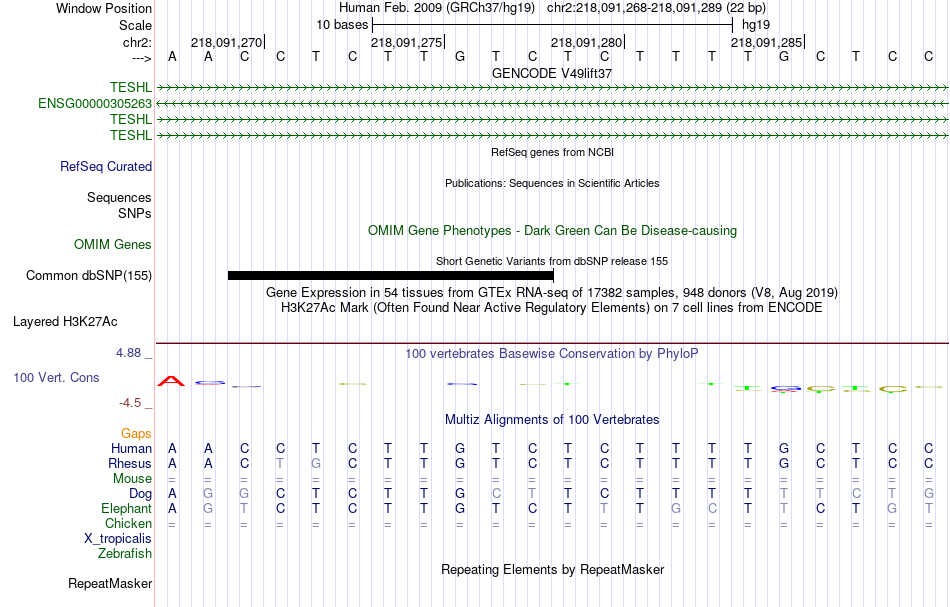Select the ENSG00000305263 track label
The width and height of the screenshot is (950, 607).
point(95,104)
